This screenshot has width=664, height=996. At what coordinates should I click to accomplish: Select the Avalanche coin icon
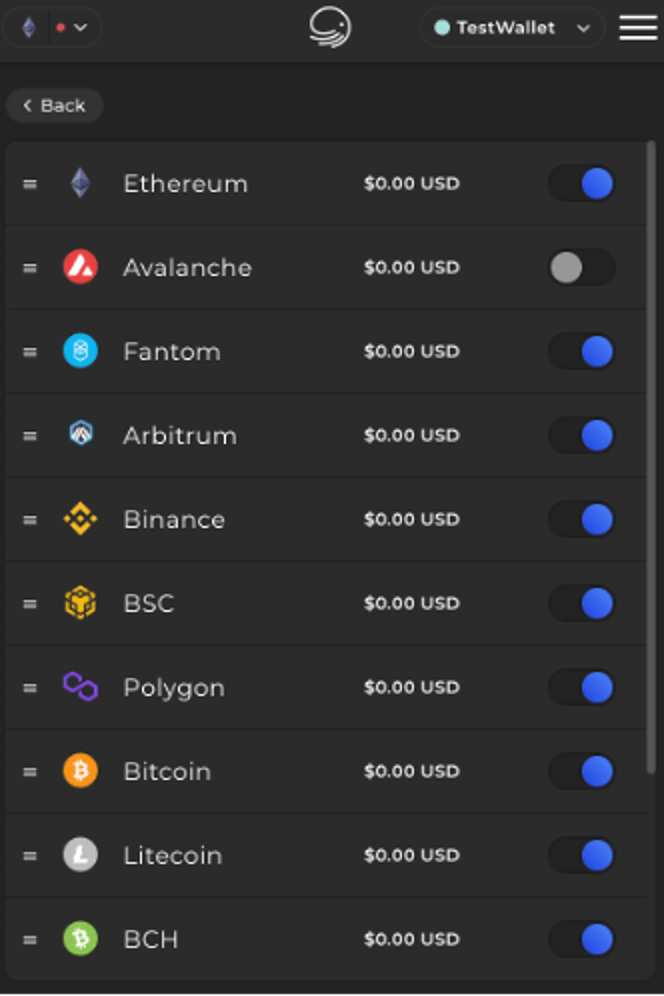pos(80,268)
